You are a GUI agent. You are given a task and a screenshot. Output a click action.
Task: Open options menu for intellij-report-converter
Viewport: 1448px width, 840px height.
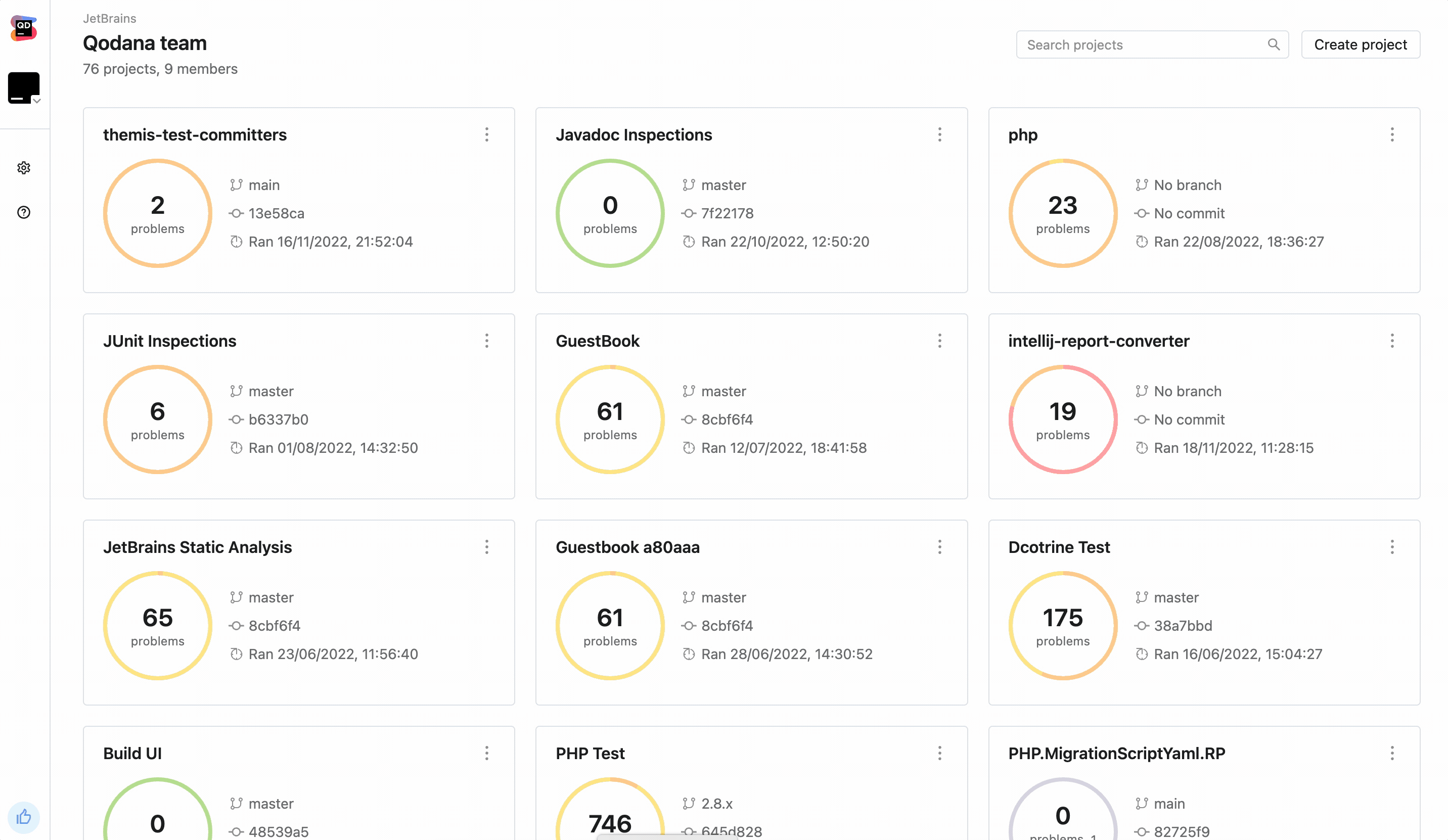[x=1392, y=341]
